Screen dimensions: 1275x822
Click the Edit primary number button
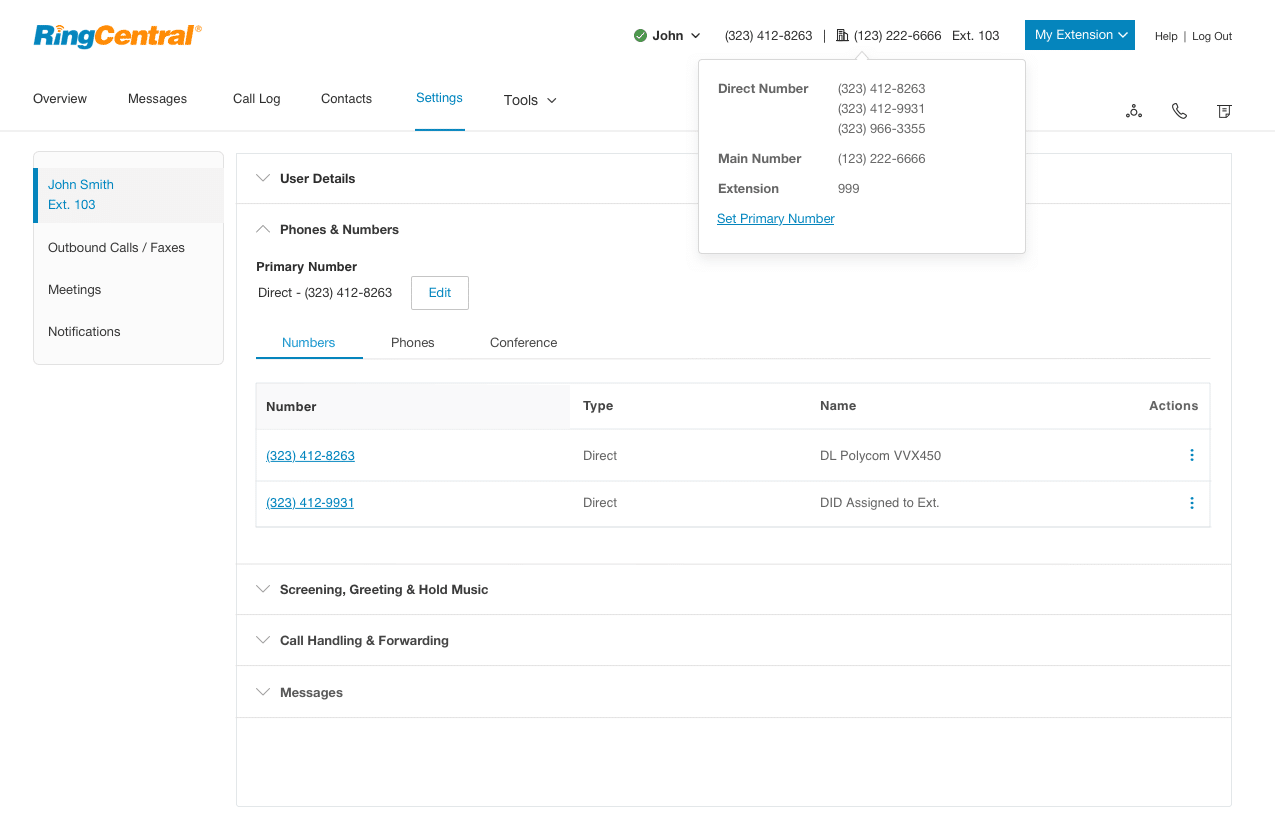click(440, 293)
